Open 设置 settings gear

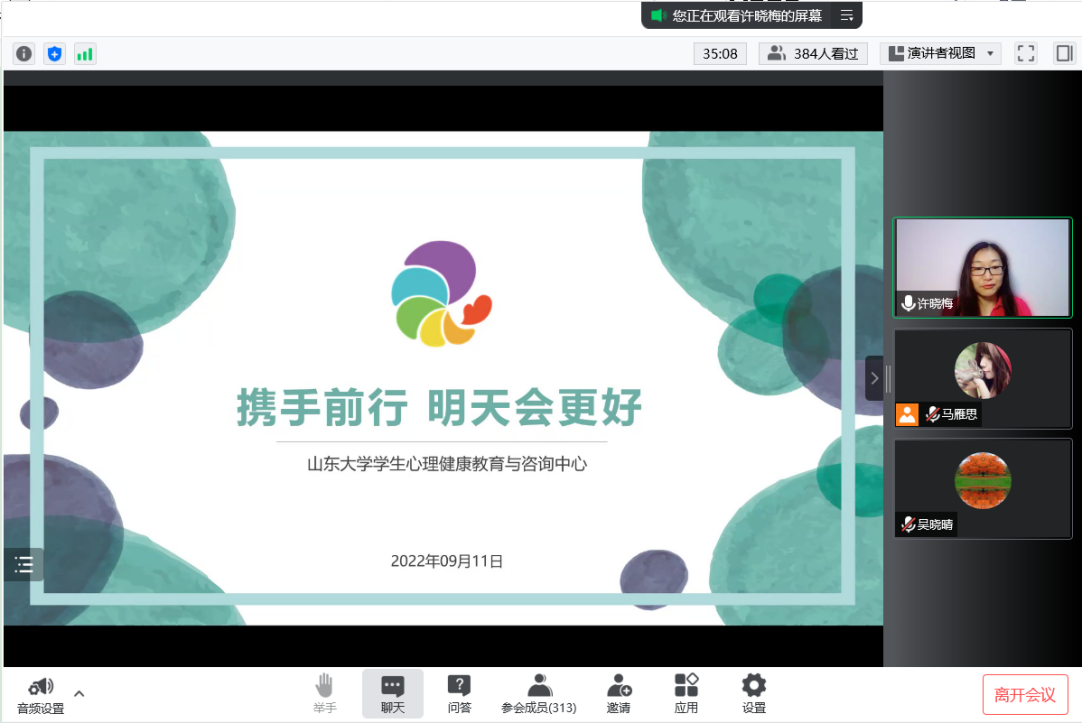pyautogui.click(x=753, y=694)
